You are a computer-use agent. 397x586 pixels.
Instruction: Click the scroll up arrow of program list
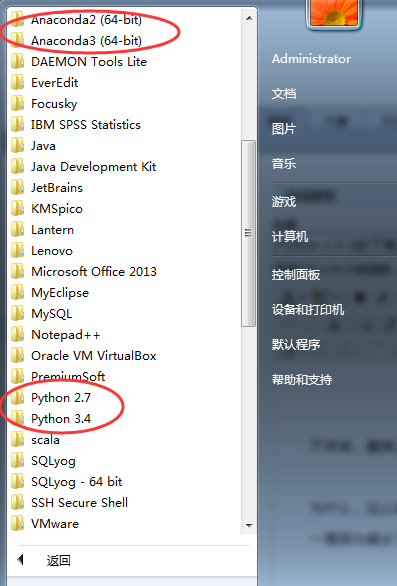pos(249,18)
